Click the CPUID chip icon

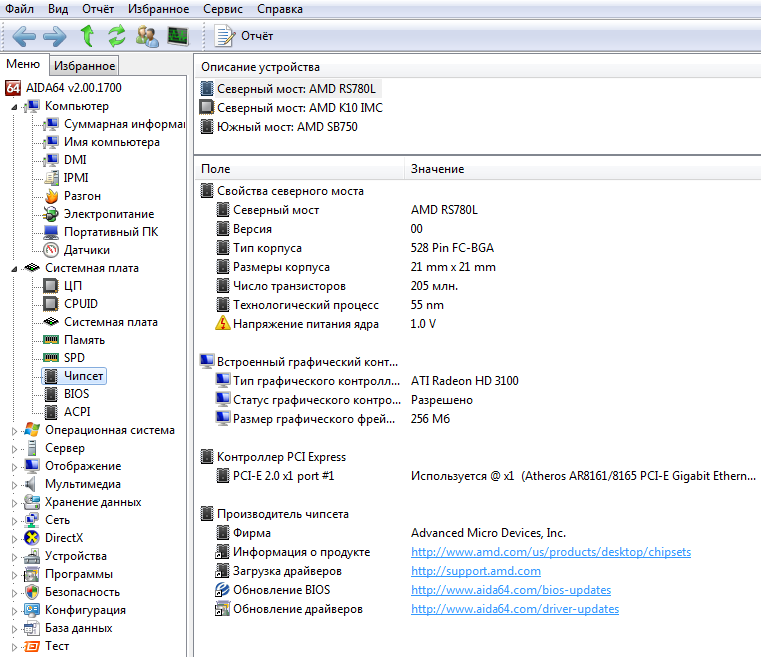click(x=50, y=304)
